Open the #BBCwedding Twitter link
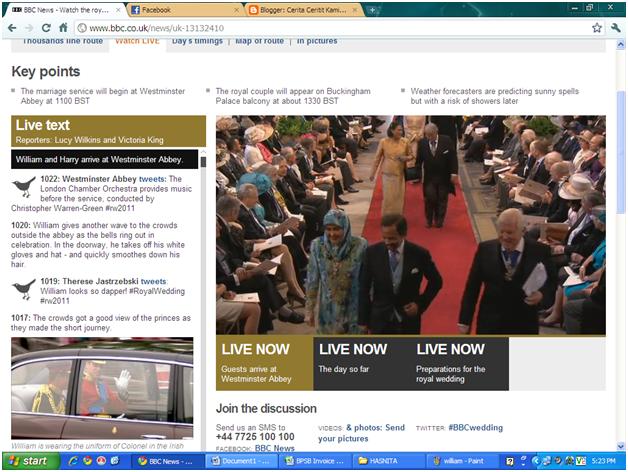This screenshot has height=472, width=628. point(475,428)
